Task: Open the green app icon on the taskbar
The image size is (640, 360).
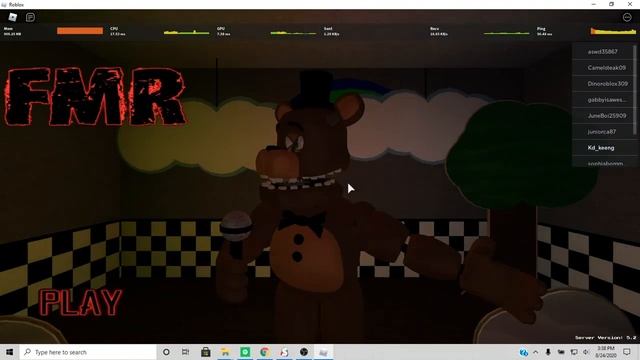Action: pyautogui.click(x=245, y=352)
